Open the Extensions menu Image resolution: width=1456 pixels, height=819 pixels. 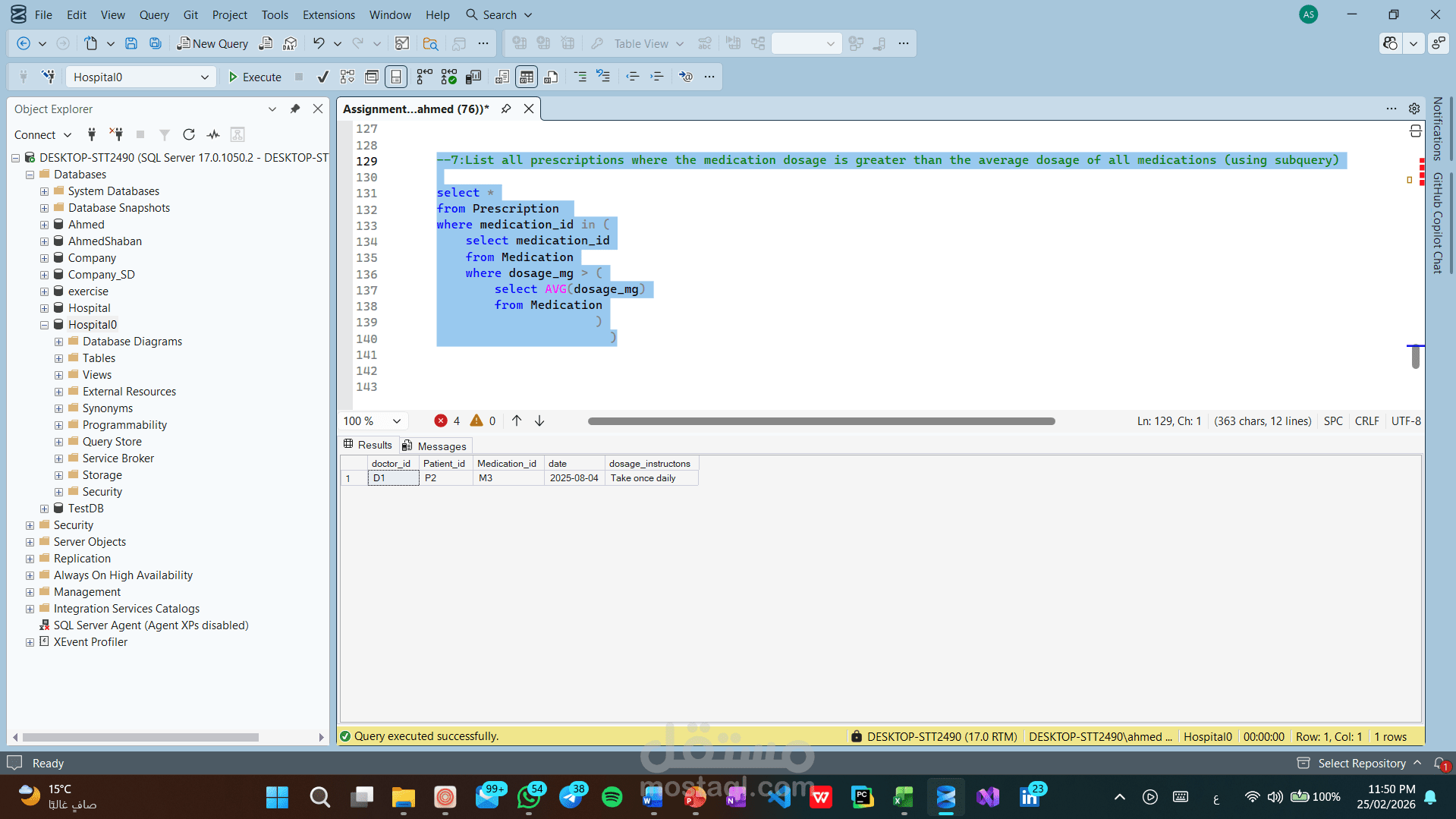tap(329, 14)
